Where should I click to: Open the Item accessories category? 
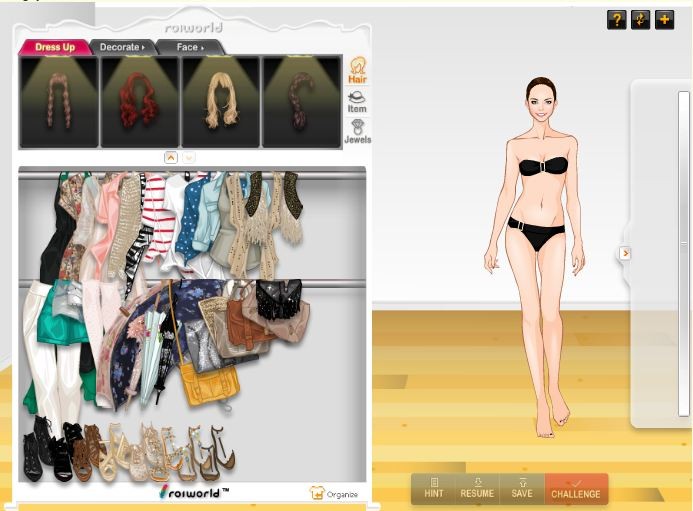357,101
